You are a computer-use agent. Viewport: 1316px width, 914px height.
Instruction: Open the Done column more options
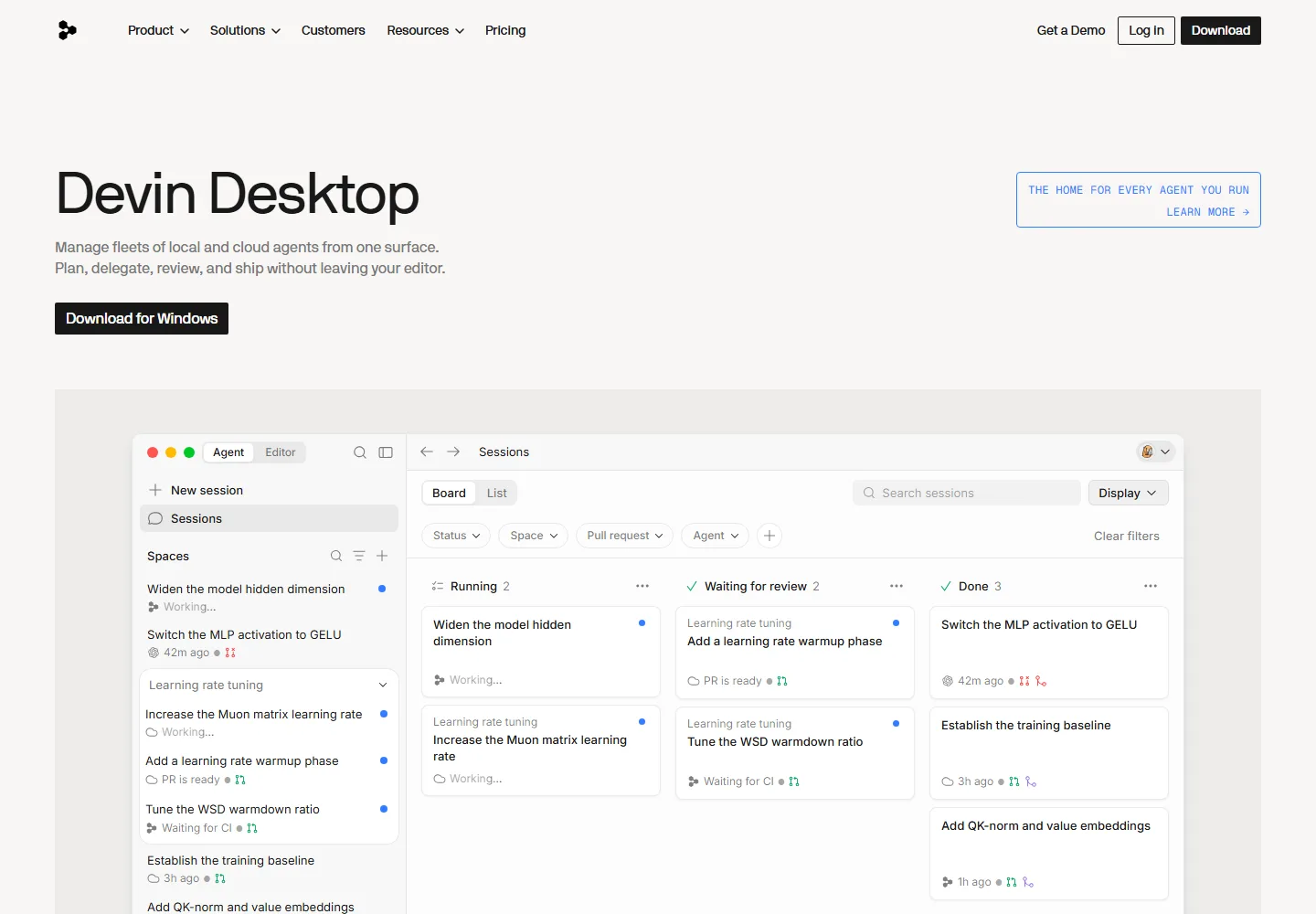(x=1151, y=586)
